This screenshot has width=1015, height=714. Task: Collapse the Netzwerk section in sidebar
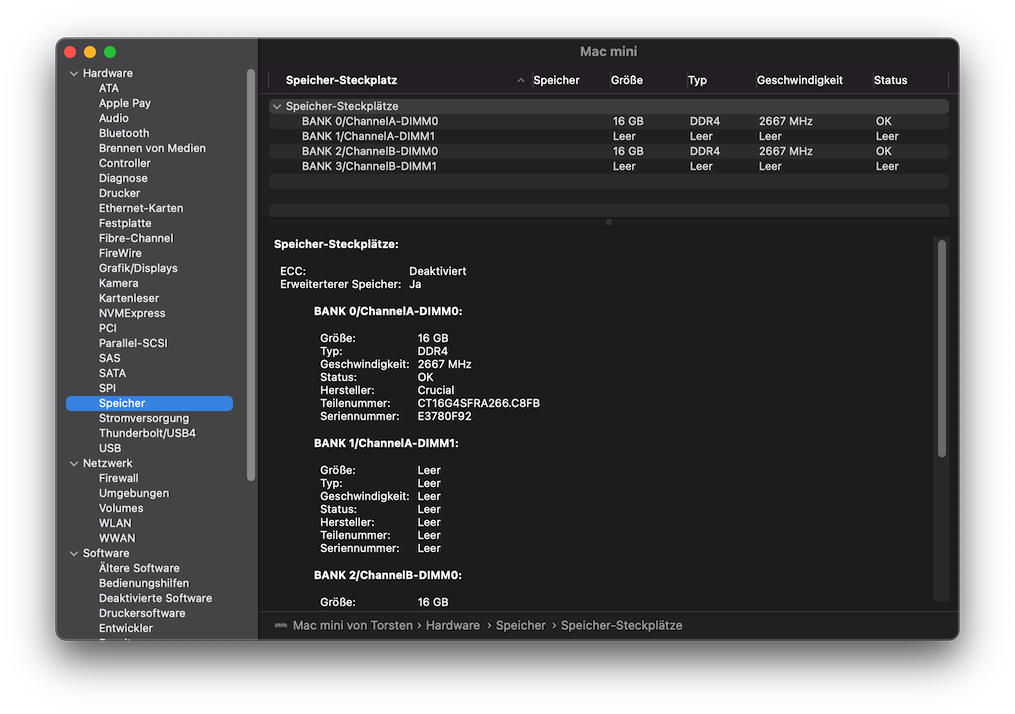pos(74,464)
